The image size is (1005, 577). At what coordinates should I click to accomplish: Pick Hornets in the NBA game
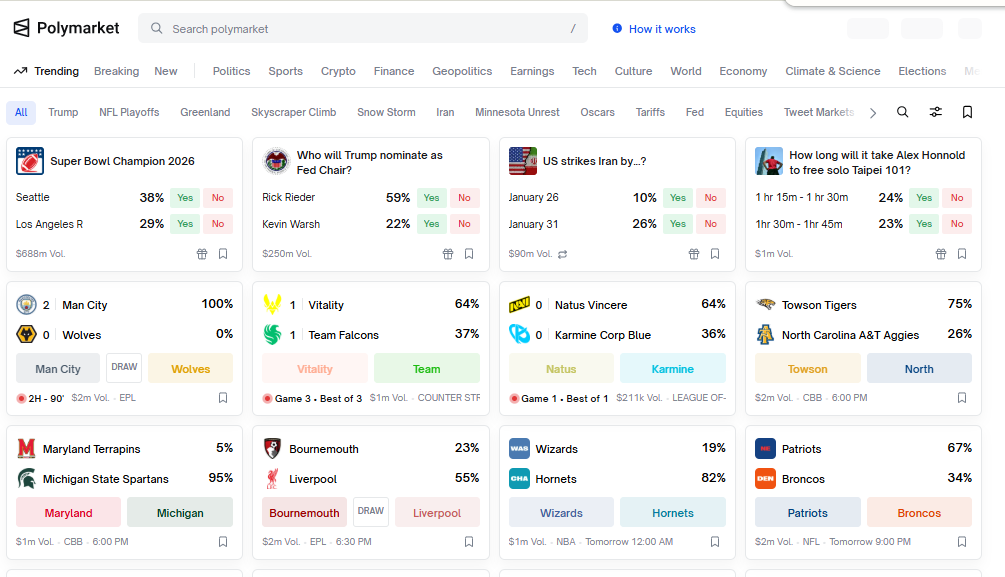(673, 513)
